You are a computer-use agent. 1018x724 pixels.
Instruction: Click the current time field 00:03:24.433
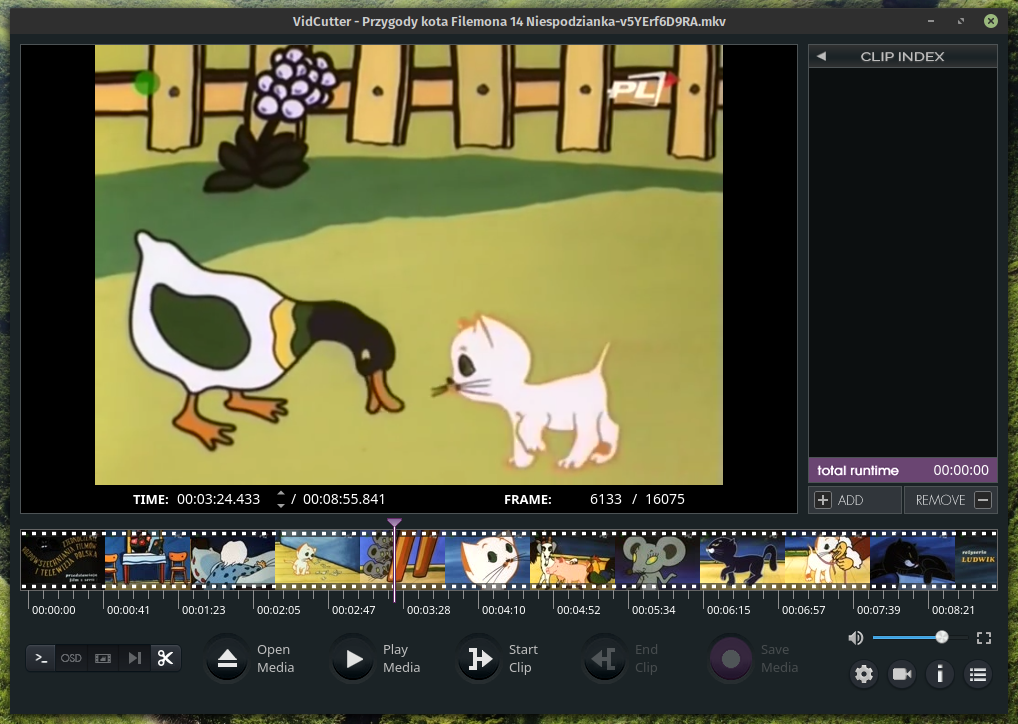tap(218, 499)
